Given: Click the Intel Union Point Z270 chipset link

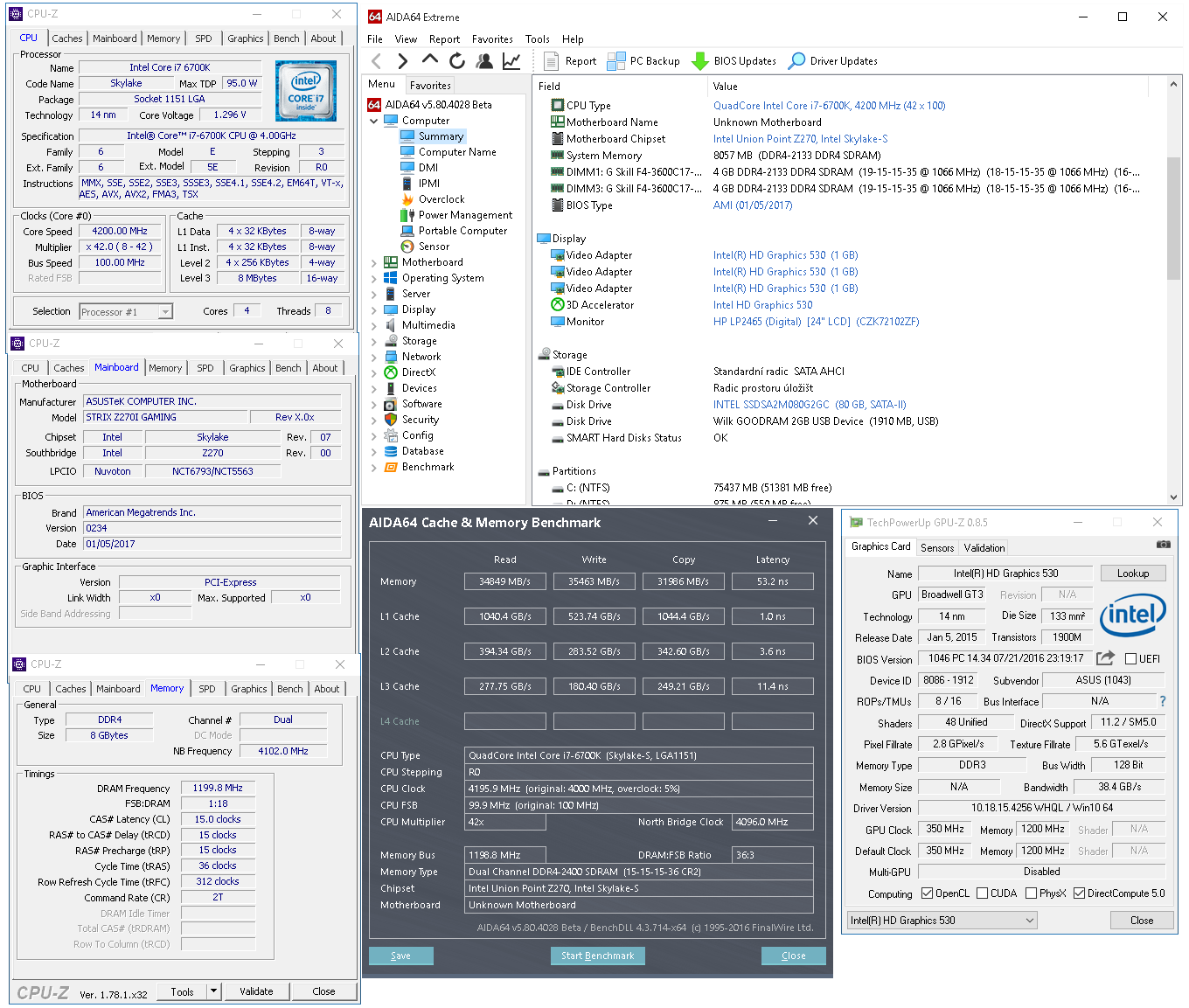Looking at the screenshot, I should (x=800, y=139).
